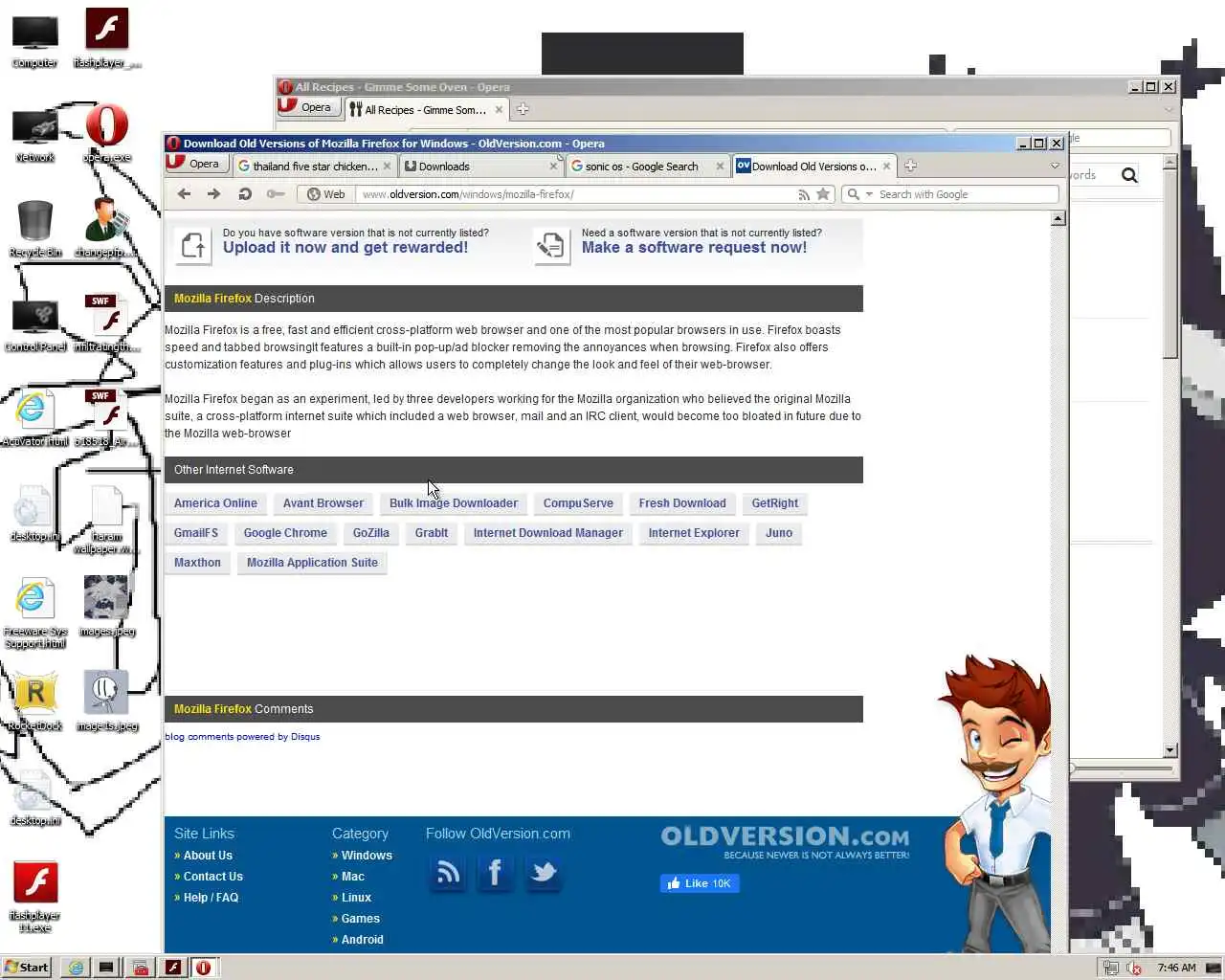Open the Mozilla Application Suite tag
Image resolution: width=1225 pixels, height=980 pixels.
tap(312, 563)
